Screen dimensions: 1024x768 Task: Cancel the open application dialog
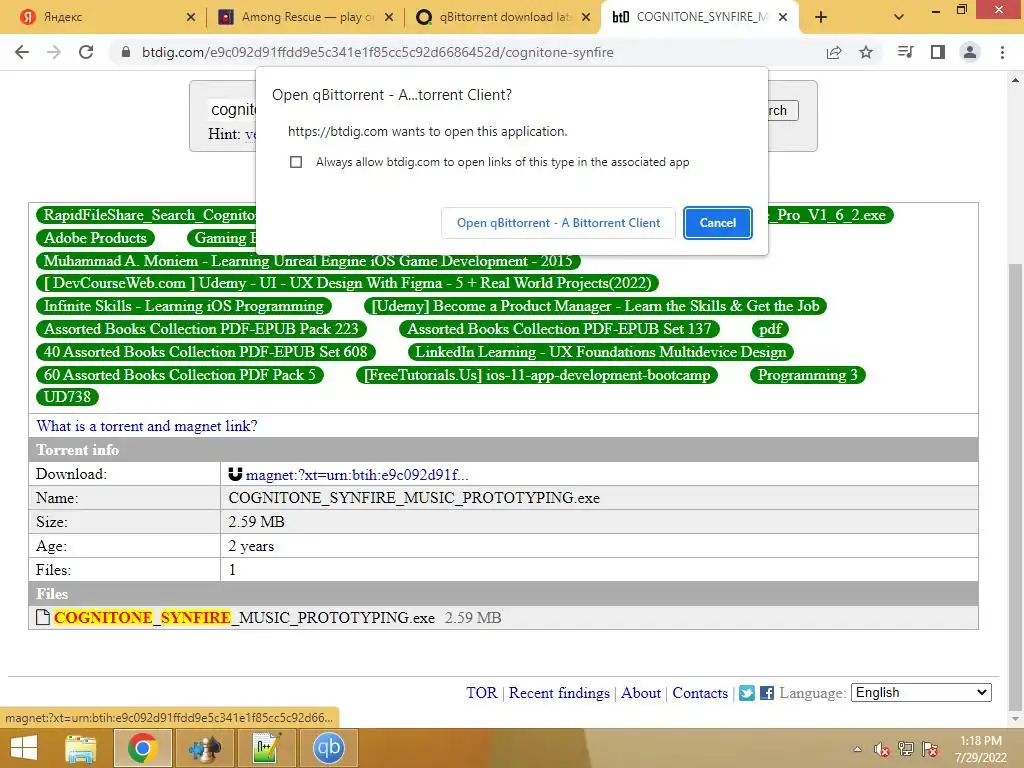(x=718, y=223)
